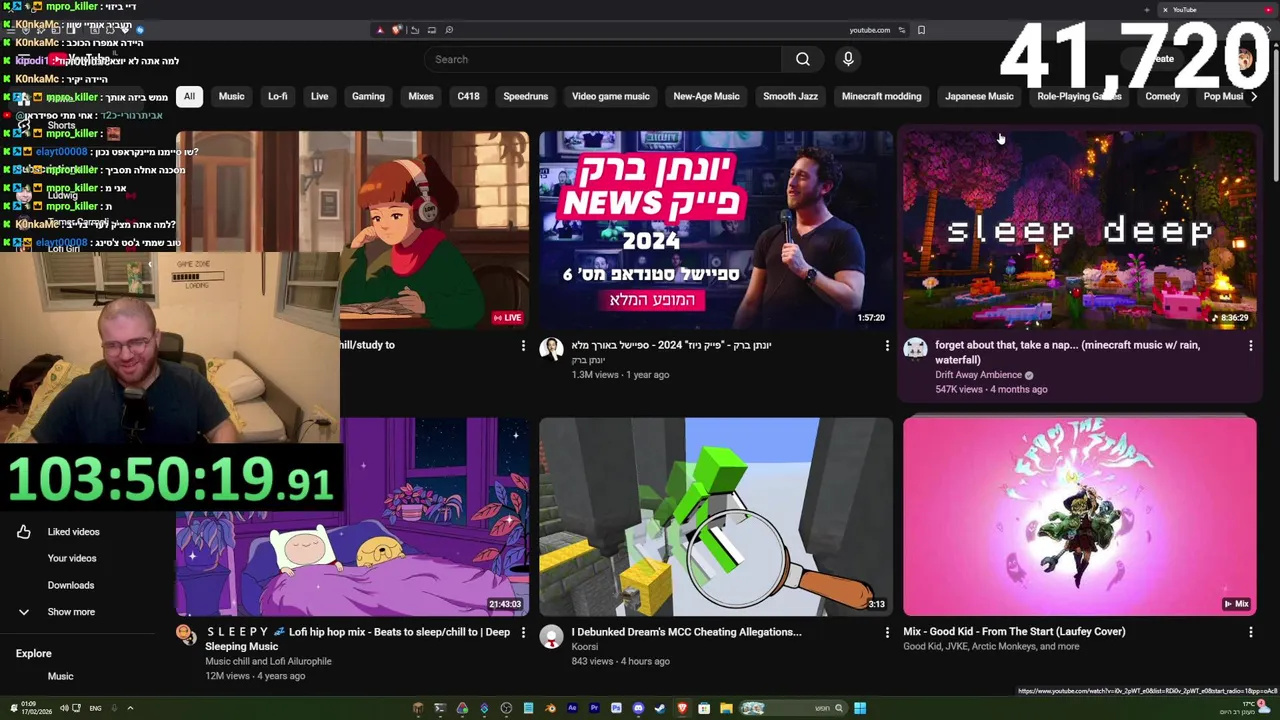Image resolution: width=1280 pixels, height=720 pixels.
Task: Click the Windows Start button
Action: [860, 709]
